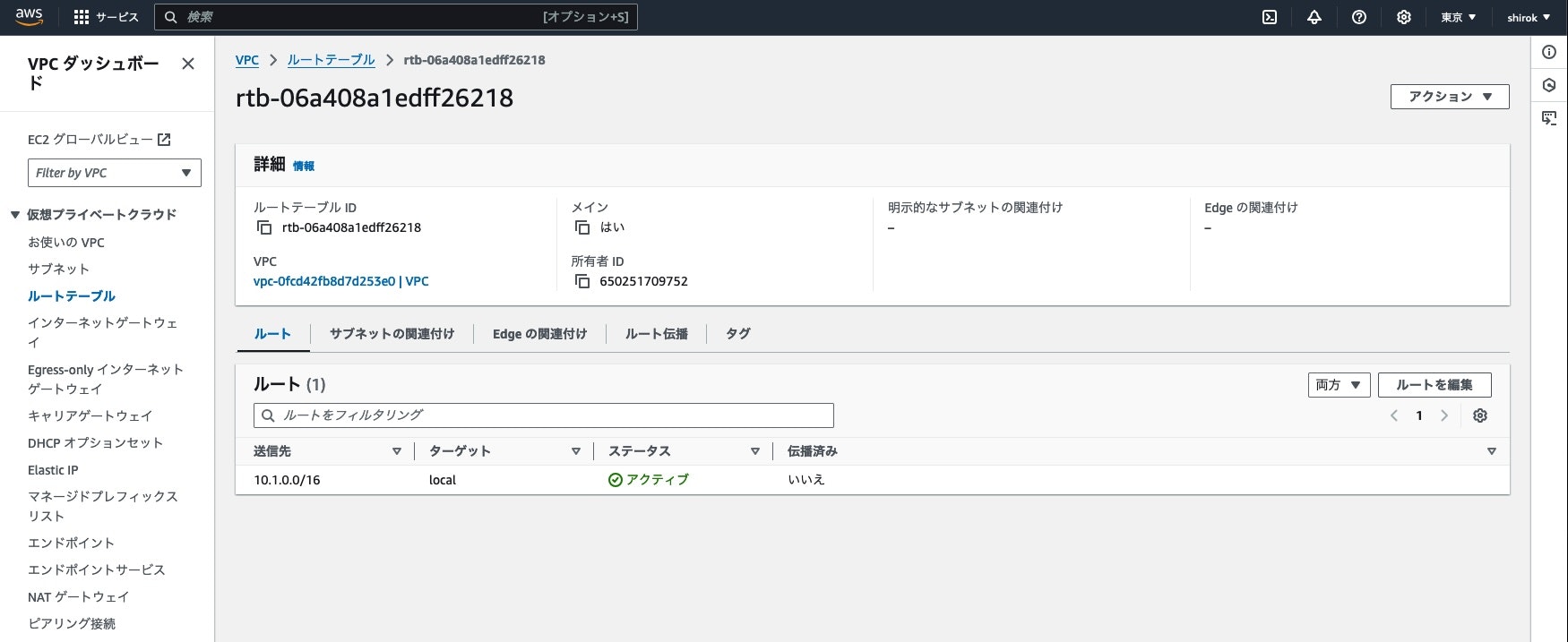Image resolution: width=1568 pixels, height=642 pixels.
Task: Copy the main value はい
Action: pyautogui.click(x=582, y=227)
